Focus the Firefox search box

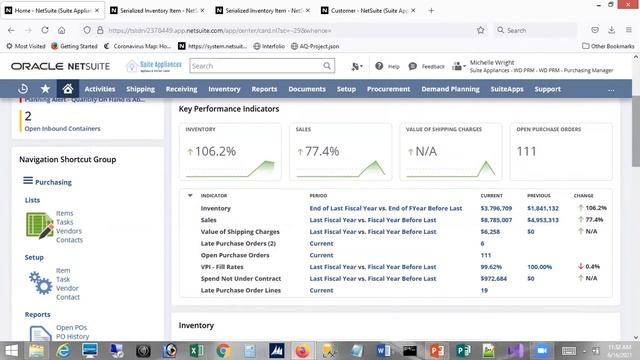[x=536, y=30]
